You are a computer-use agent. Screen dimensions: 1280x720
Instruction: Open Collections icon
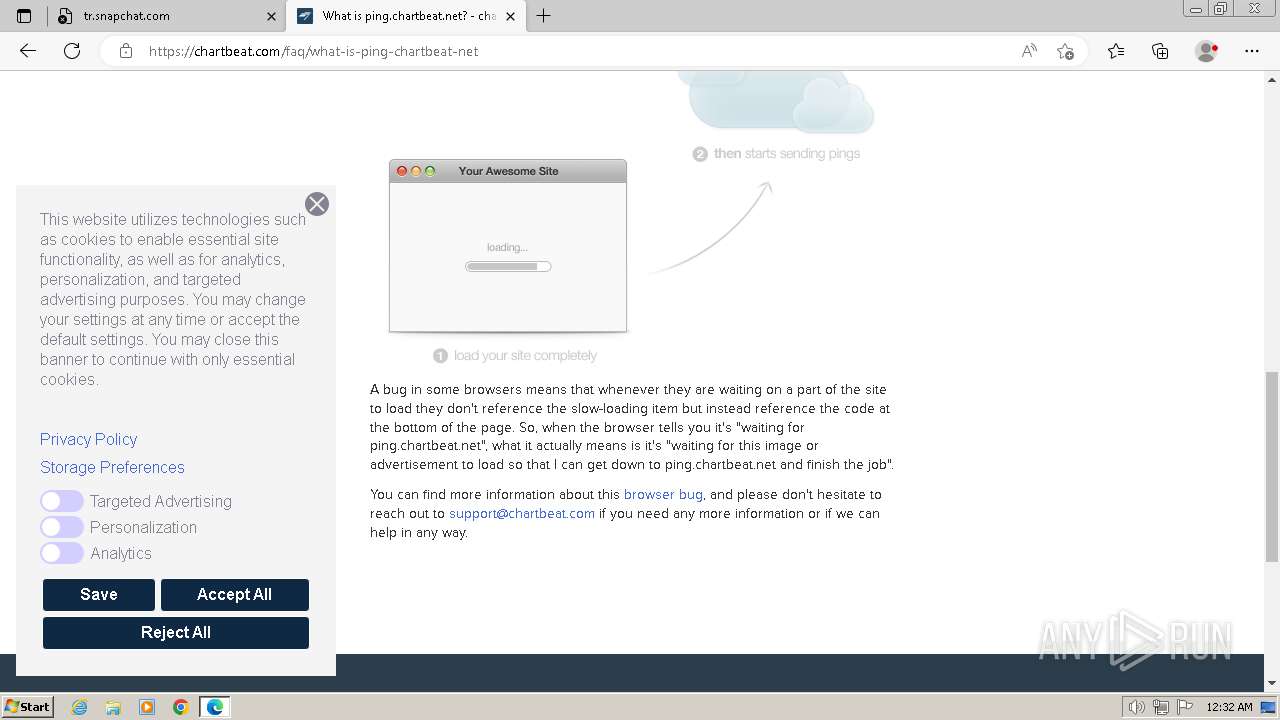tap(1160, 51)
